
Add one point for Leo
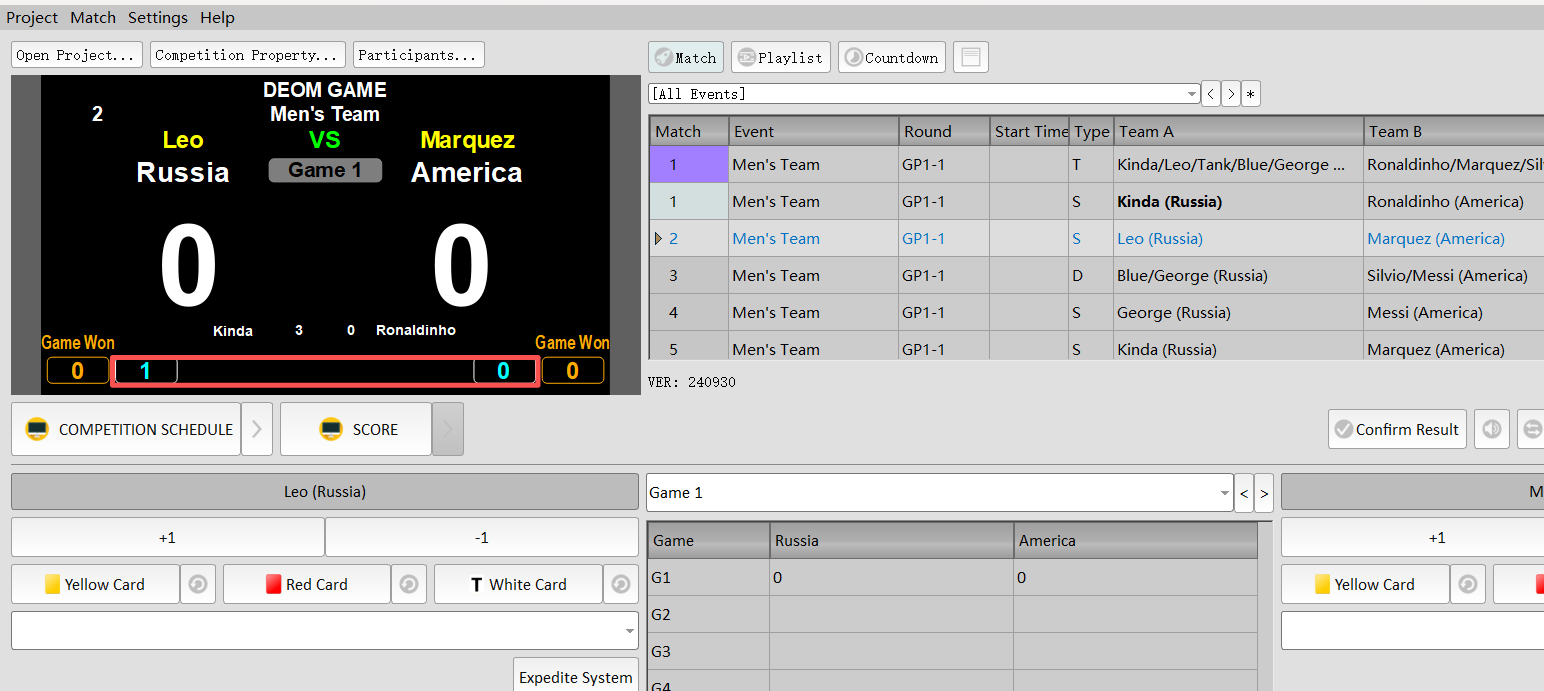tap(167, 537)
